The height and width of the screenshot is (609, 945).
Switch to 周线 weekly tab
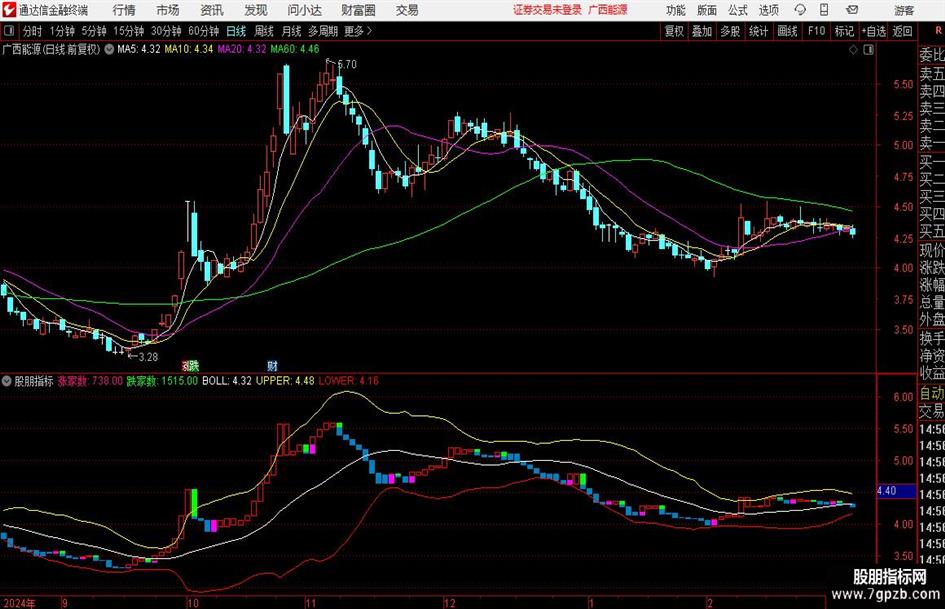(264, 31)
